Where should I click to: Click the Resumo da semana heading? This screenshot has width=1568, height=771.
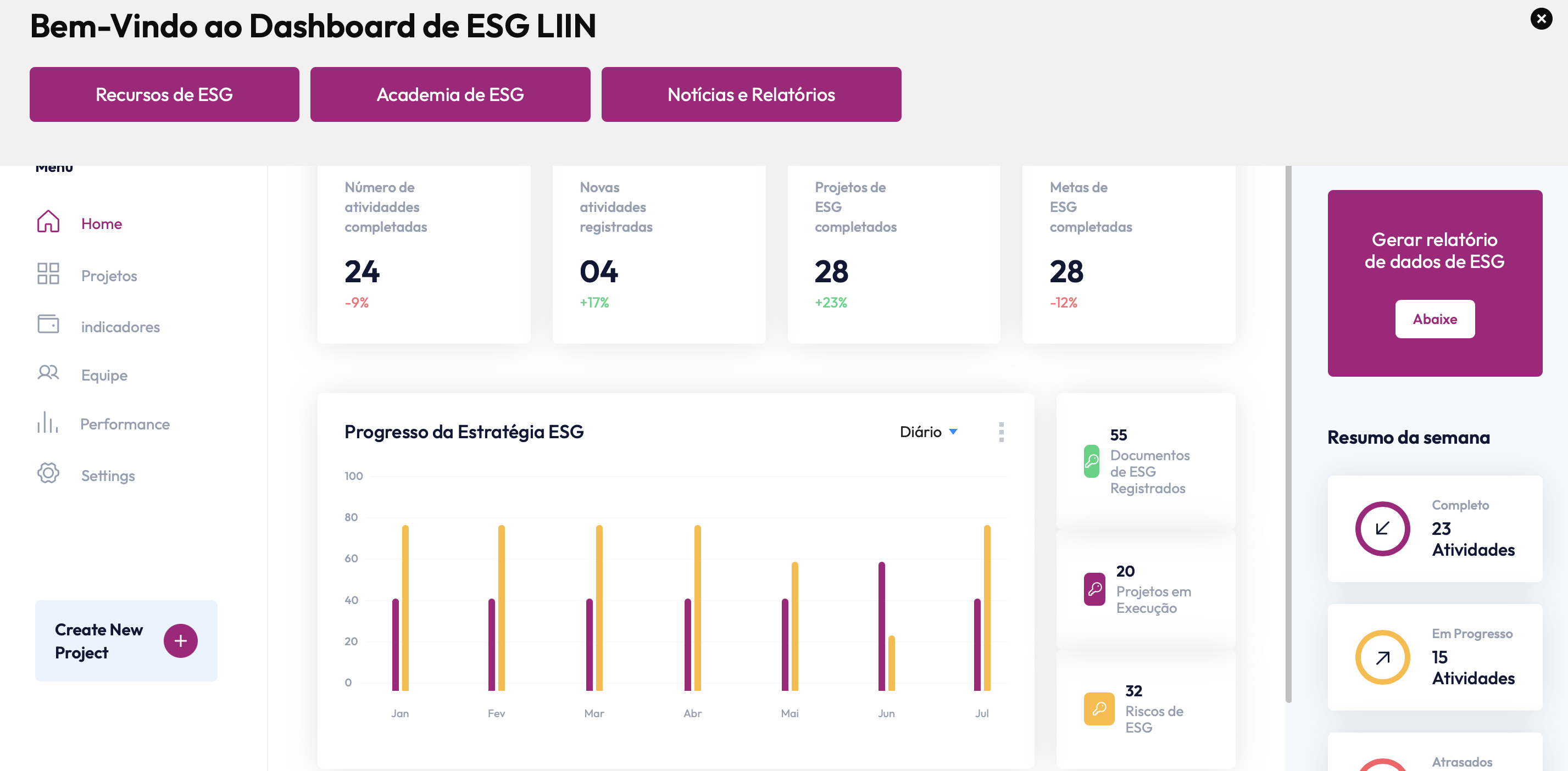tap(1409, 438)
